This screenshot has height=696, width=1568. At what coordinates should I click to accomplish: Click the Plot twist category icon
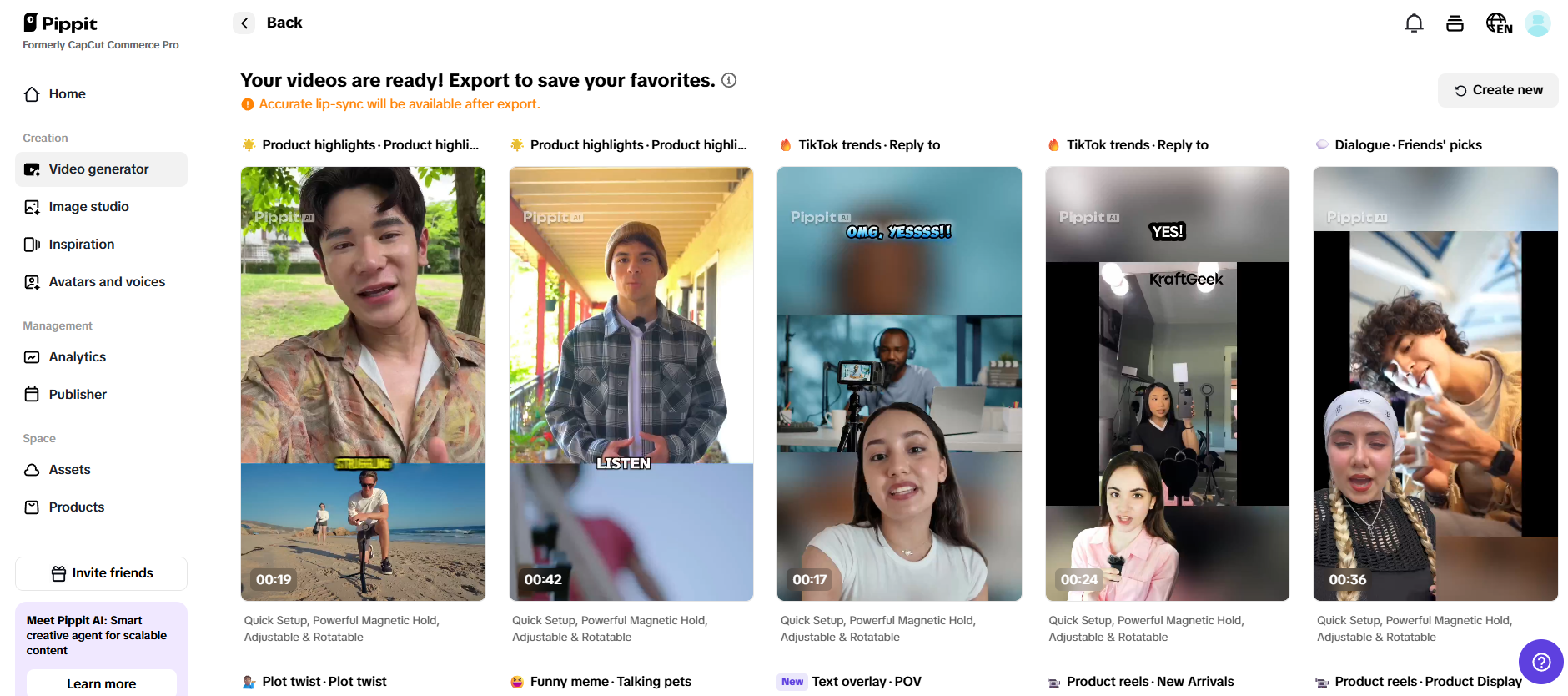249,682
